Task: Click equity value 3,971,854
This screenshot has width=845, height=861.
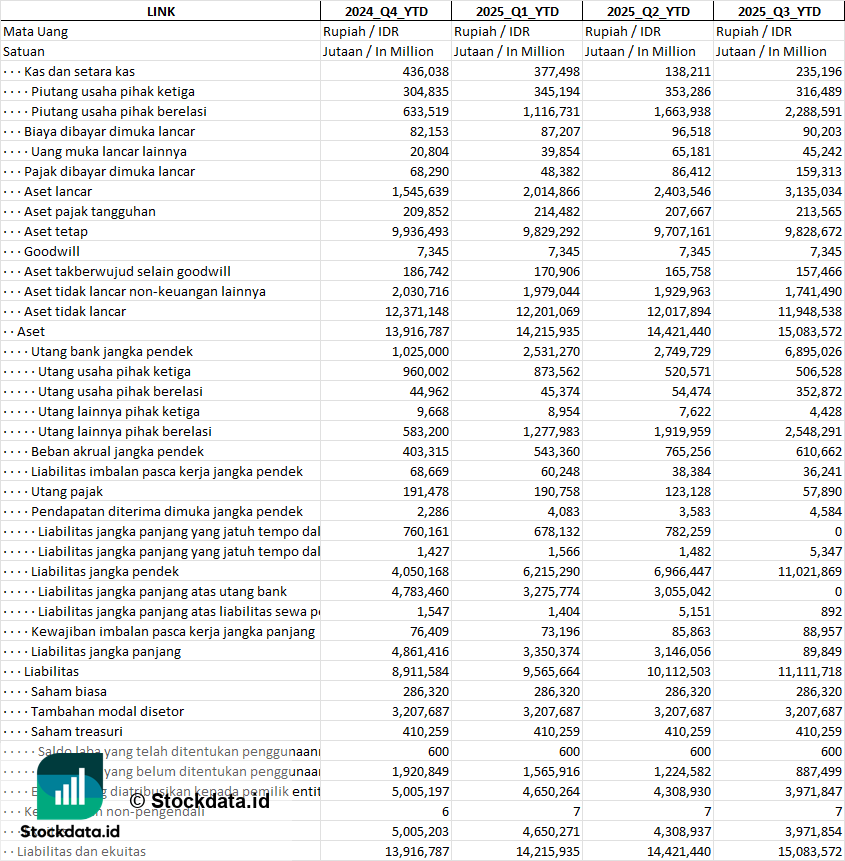Action: pyautogui.click(x=813, y=832)
